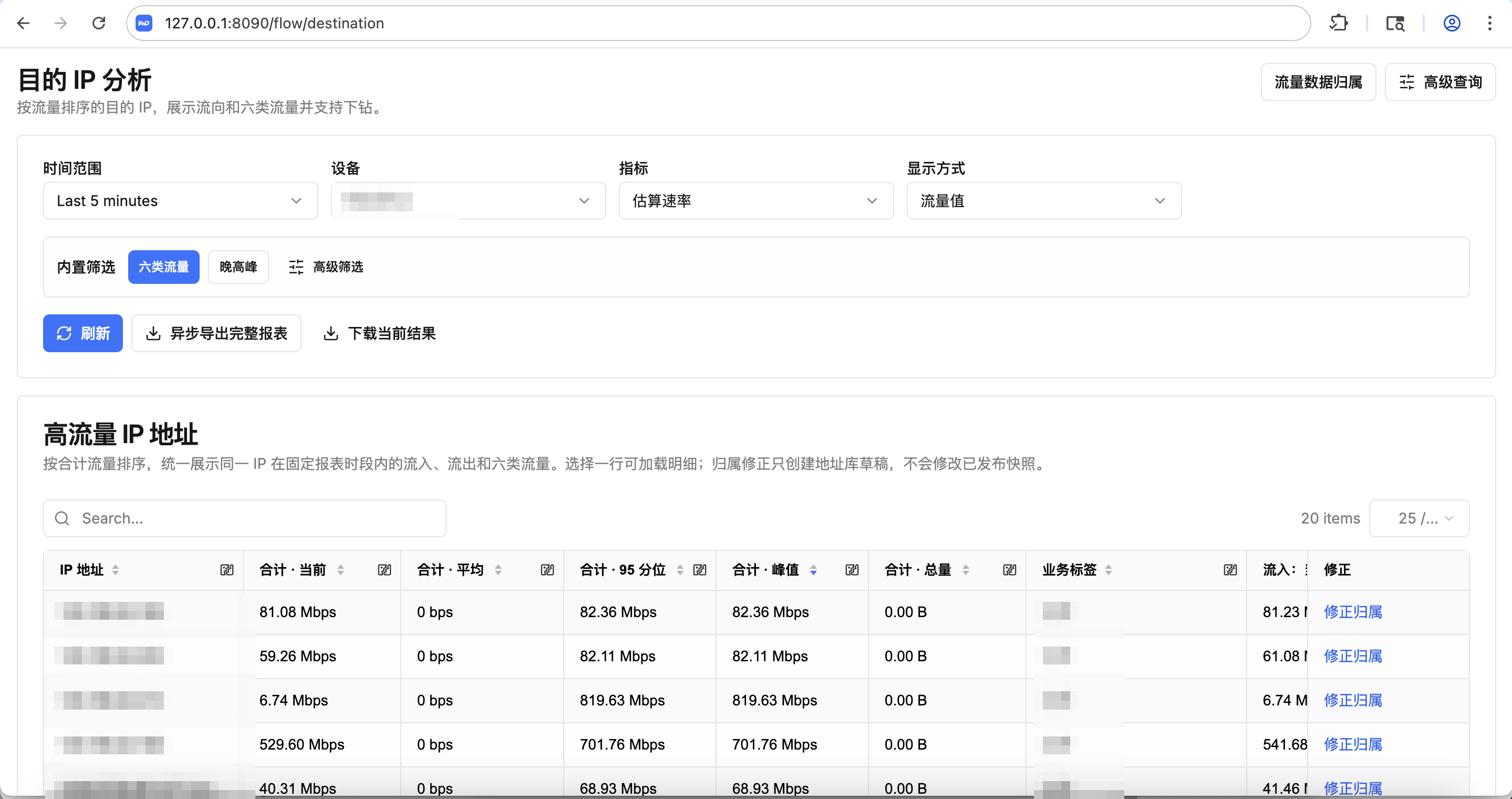Sort by 业务标签 using its sort arrows
Image resolution: width=1512 pixels, height=799 pixels.
1108,570
